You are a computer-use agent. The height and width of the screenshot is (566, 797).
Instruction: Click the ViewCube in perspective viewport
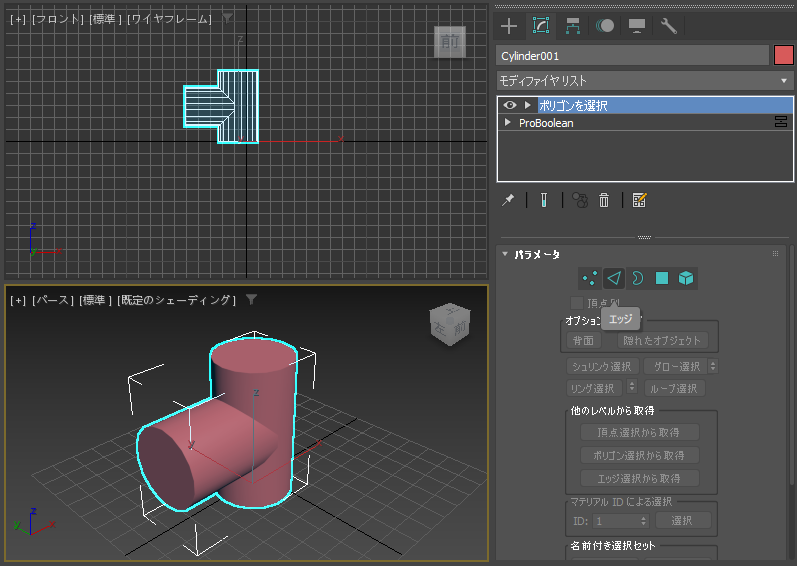pos(450,325)
